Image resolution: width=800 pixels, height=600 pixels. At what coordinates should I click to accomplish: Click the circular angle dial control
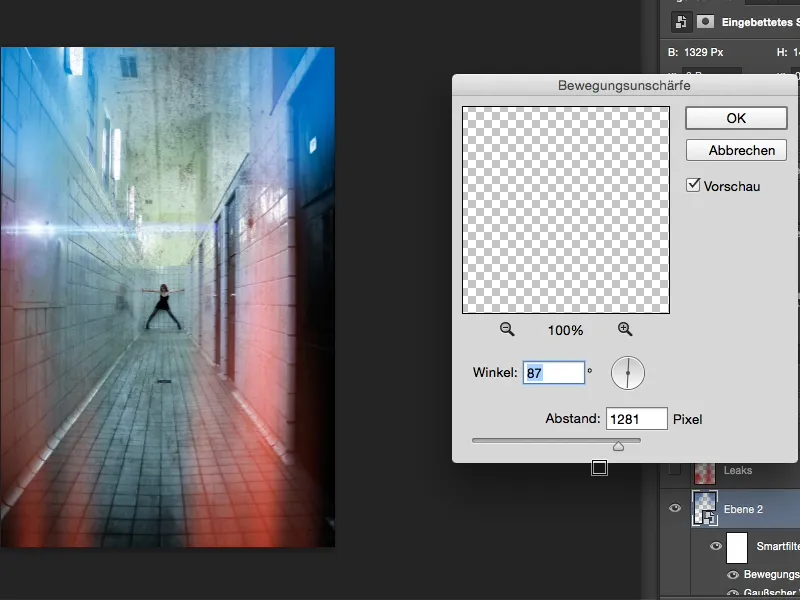click(x=628, y=371)
